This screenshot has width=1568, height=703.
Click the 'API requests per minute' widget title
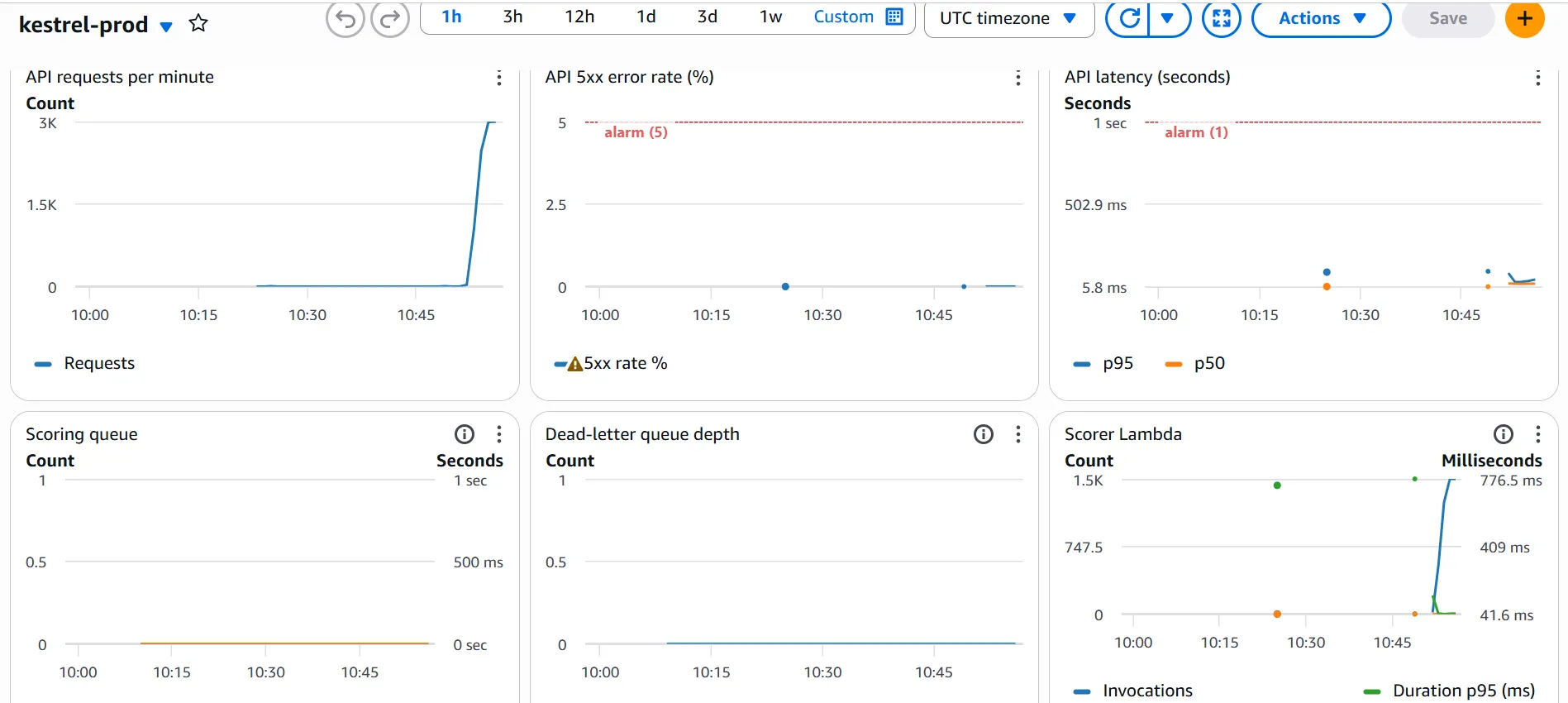[120, 77]
